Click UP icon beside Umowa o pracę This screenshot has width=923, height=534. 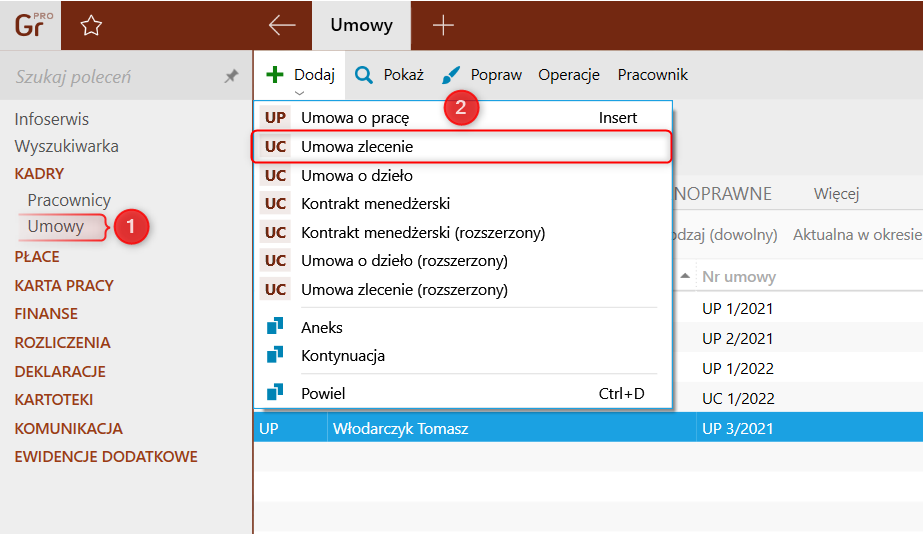275,117
